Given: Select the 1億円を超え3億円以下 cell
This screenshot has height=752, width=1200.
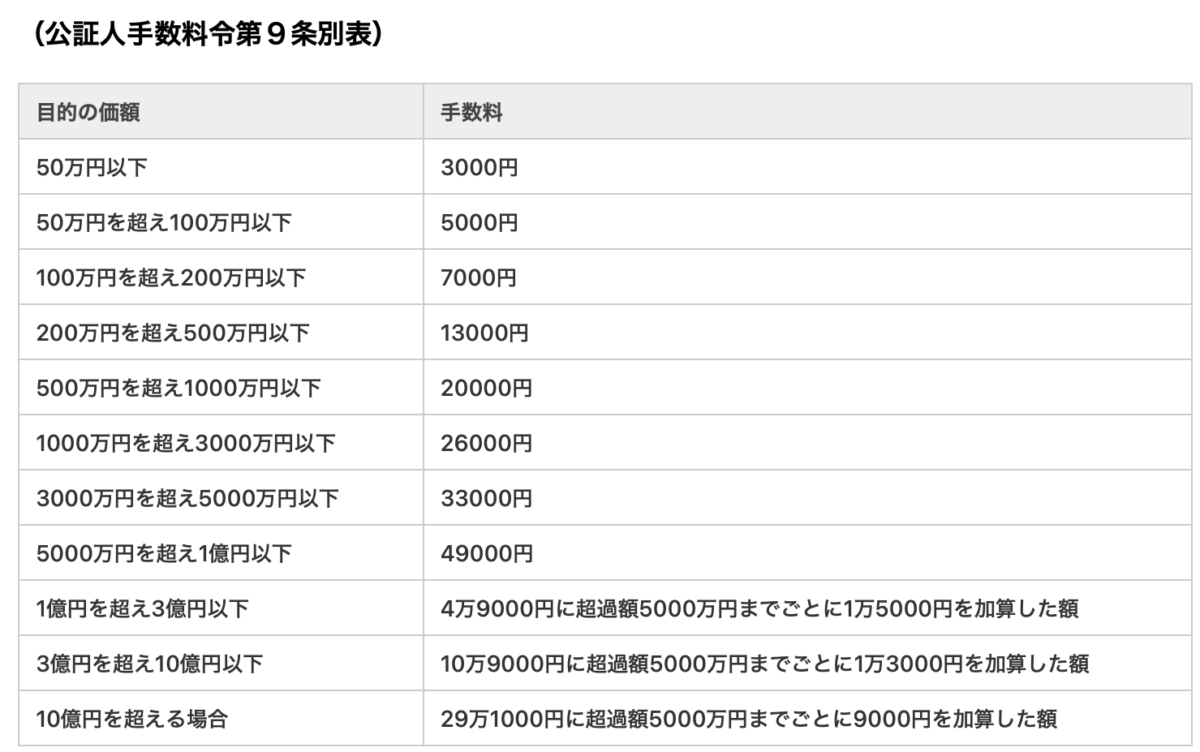Looking at the screenshot, I should tap(142, 608).
